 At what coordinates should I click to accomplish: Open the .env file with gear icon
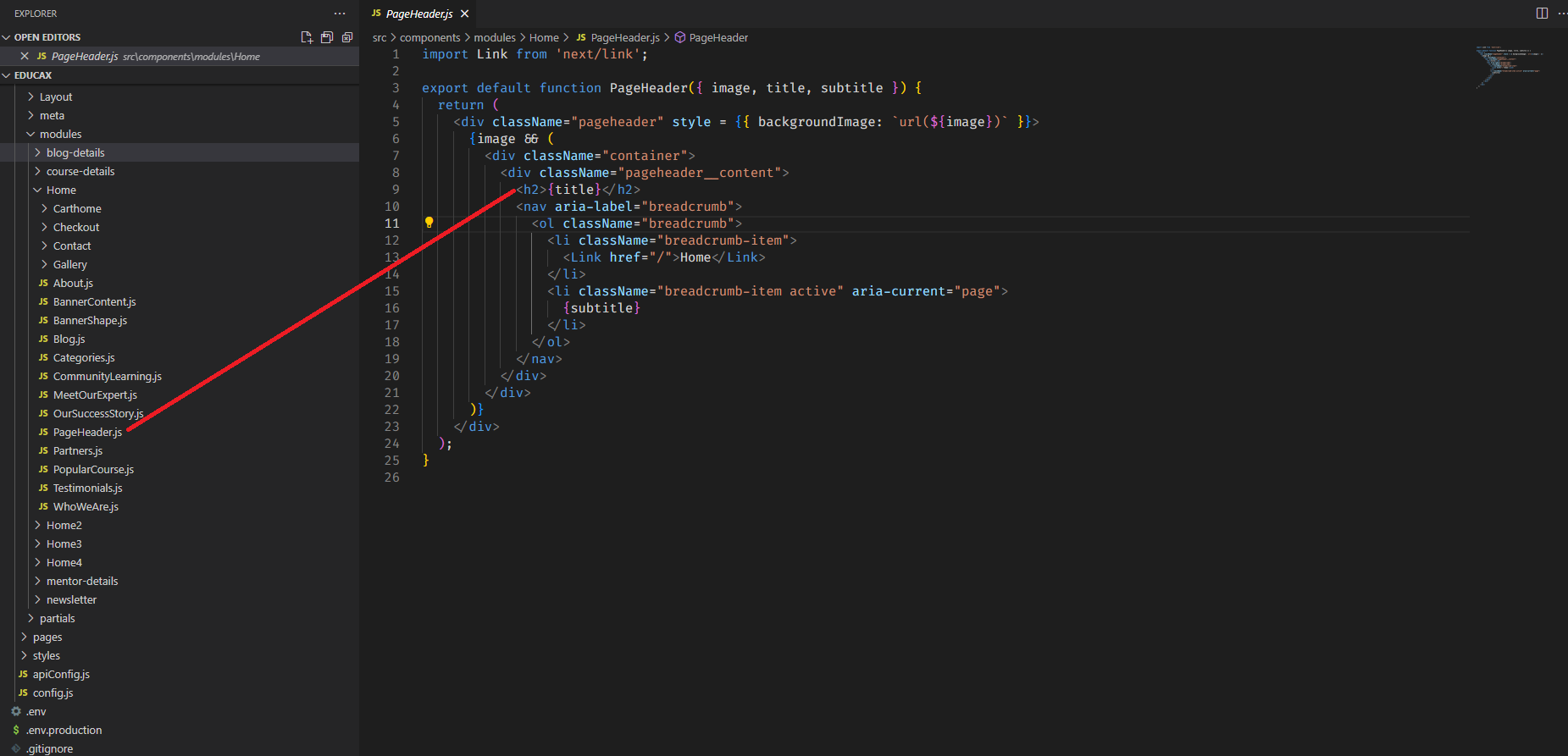tap(36, 711)
